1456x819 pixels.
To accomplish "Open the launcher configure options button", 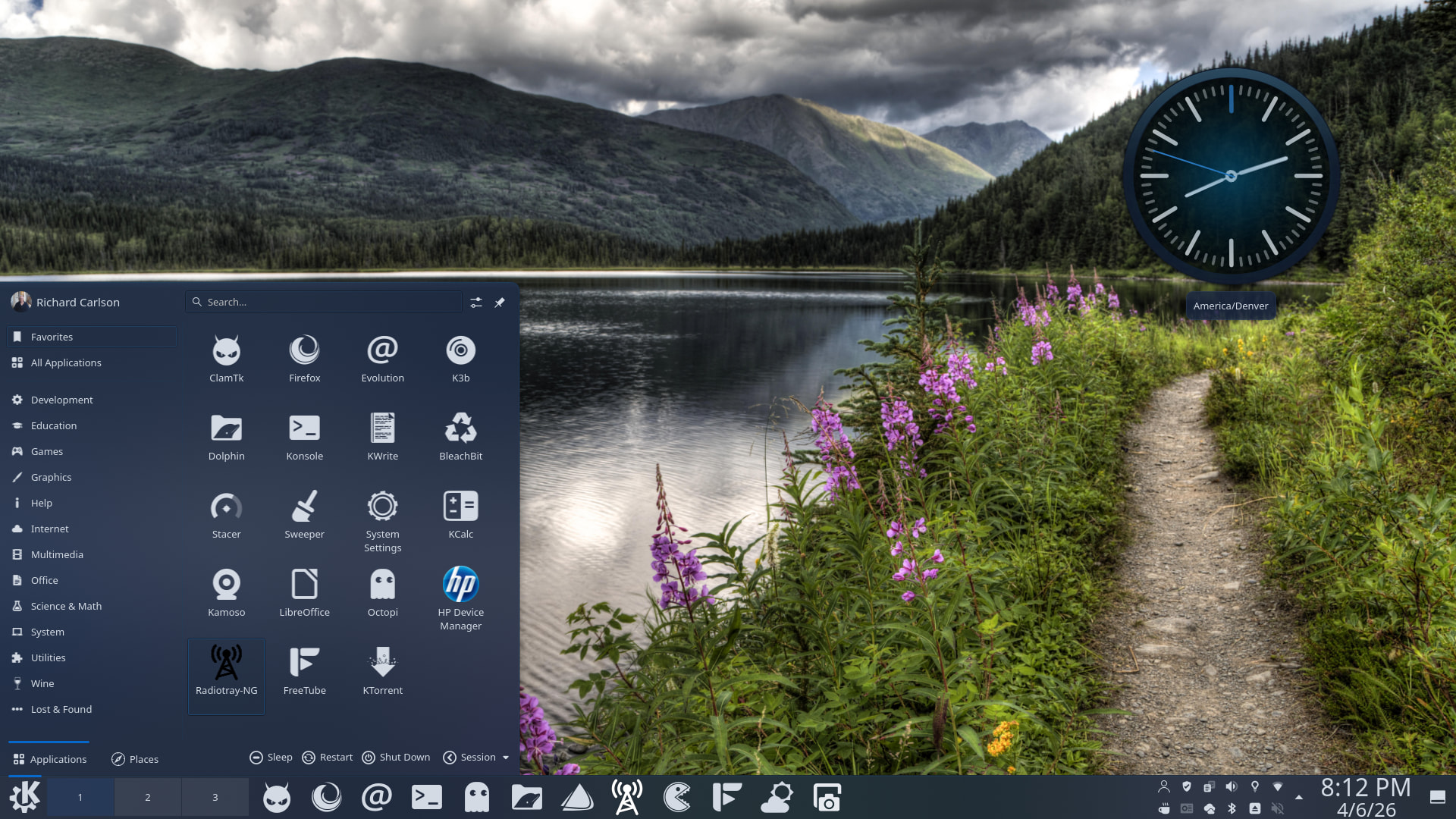I will pyautogui.click(x=476, y=303).
